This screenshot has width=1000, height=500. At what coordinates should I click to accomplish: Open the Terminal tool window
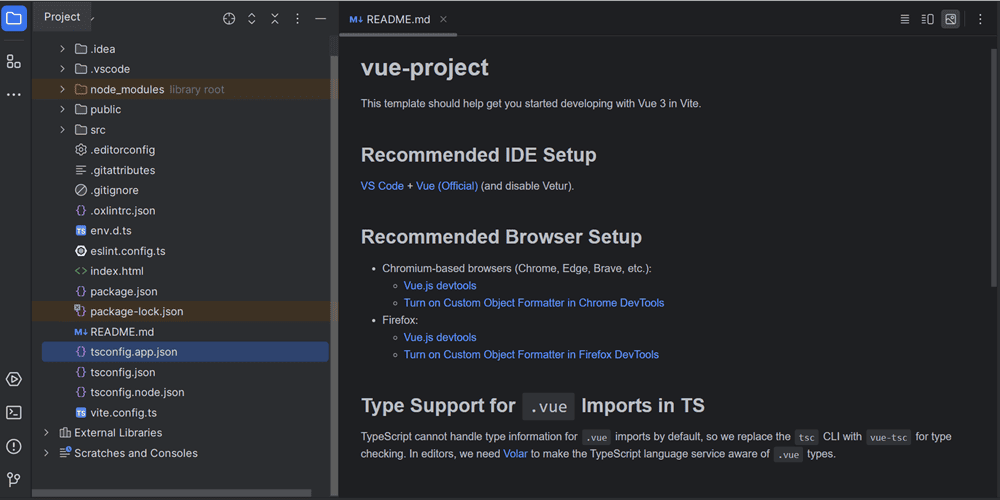pyautogui.click(x=14, y=412)
